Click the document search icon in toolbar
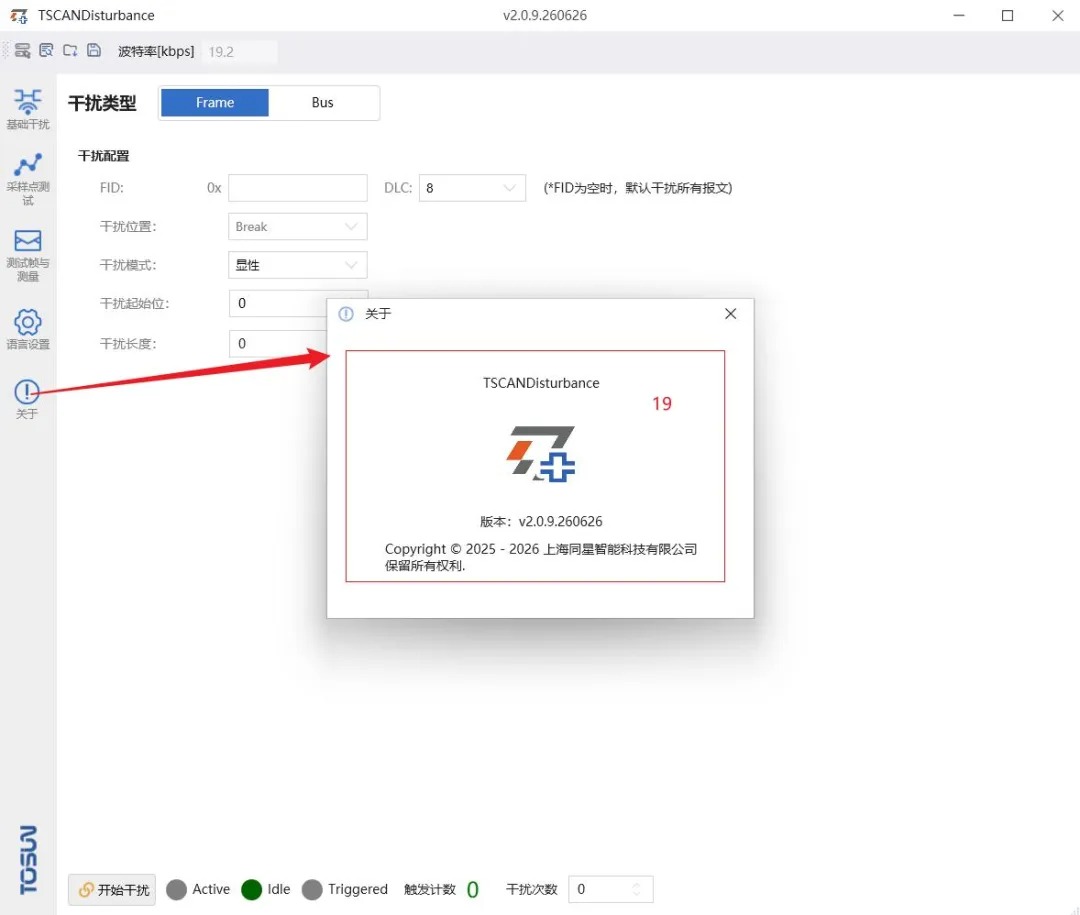Image resolution: width=1080 pixels, height=915 pixels. pyautogui.click(x=46, y=50)
